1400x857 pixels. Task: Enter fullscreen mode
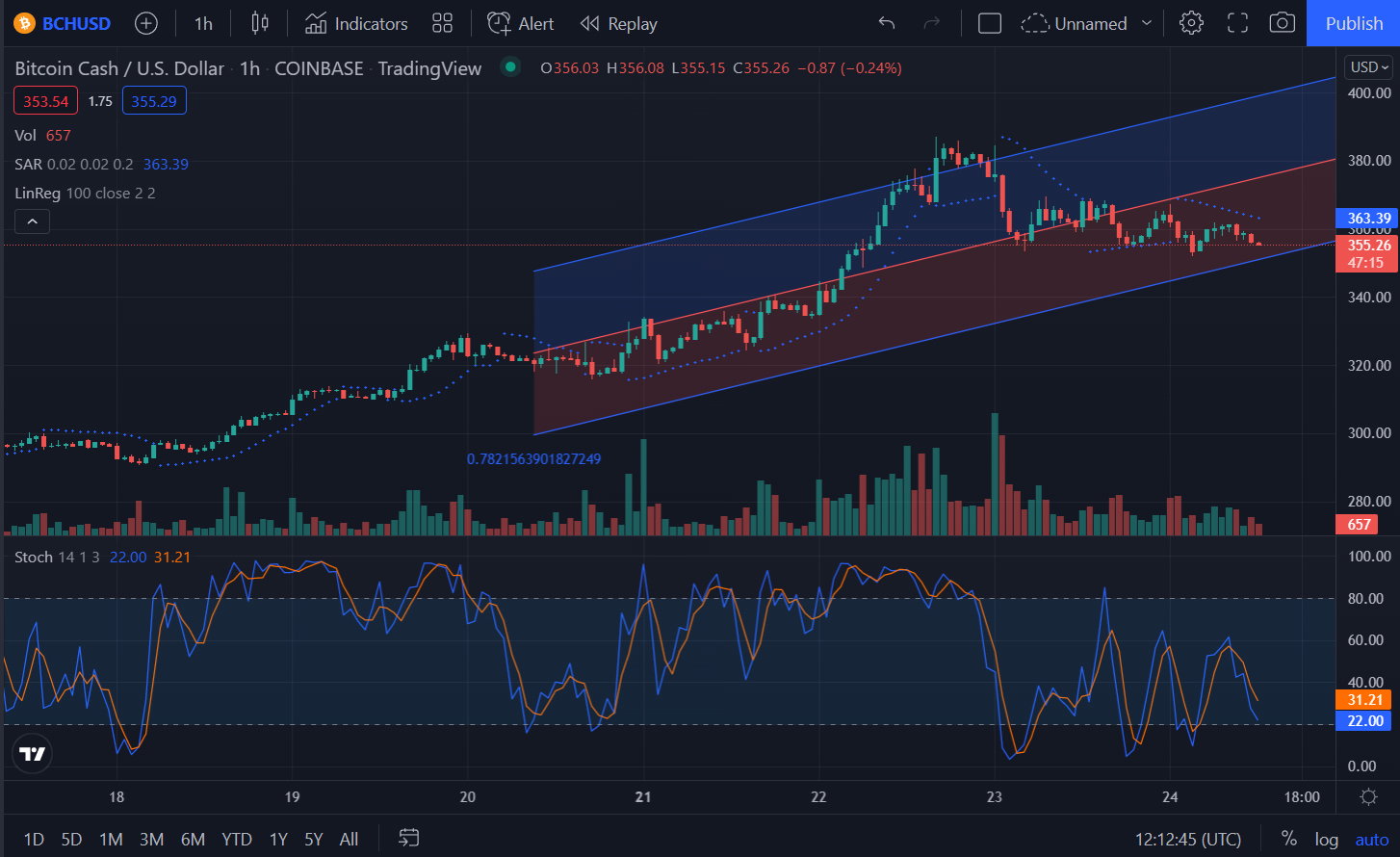[x=1237, y=23]
